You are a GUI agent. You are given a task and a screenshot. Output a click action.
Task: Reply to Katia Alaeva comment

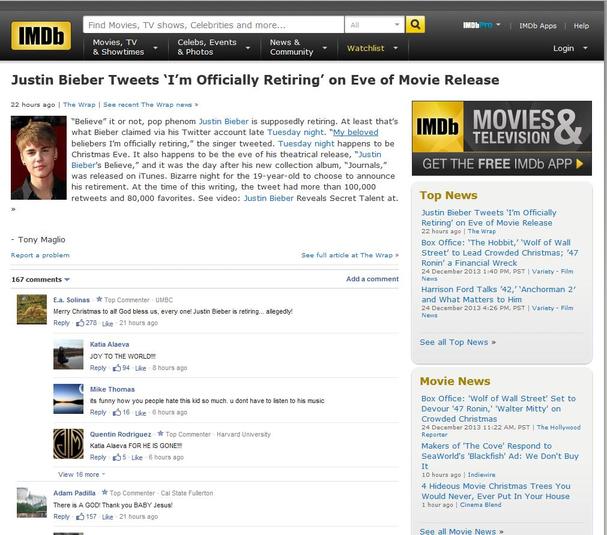pyautogui.click(x=98, y=368)
